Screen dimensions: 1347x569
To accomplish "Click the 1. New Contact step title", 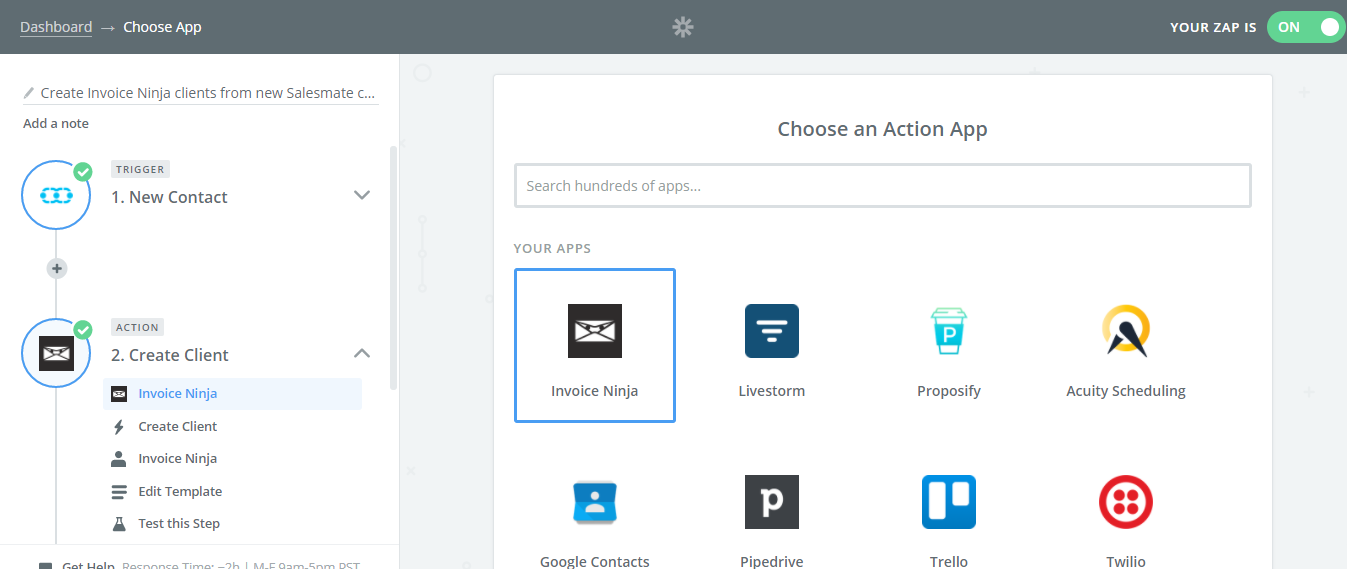I will coord(169,197).
